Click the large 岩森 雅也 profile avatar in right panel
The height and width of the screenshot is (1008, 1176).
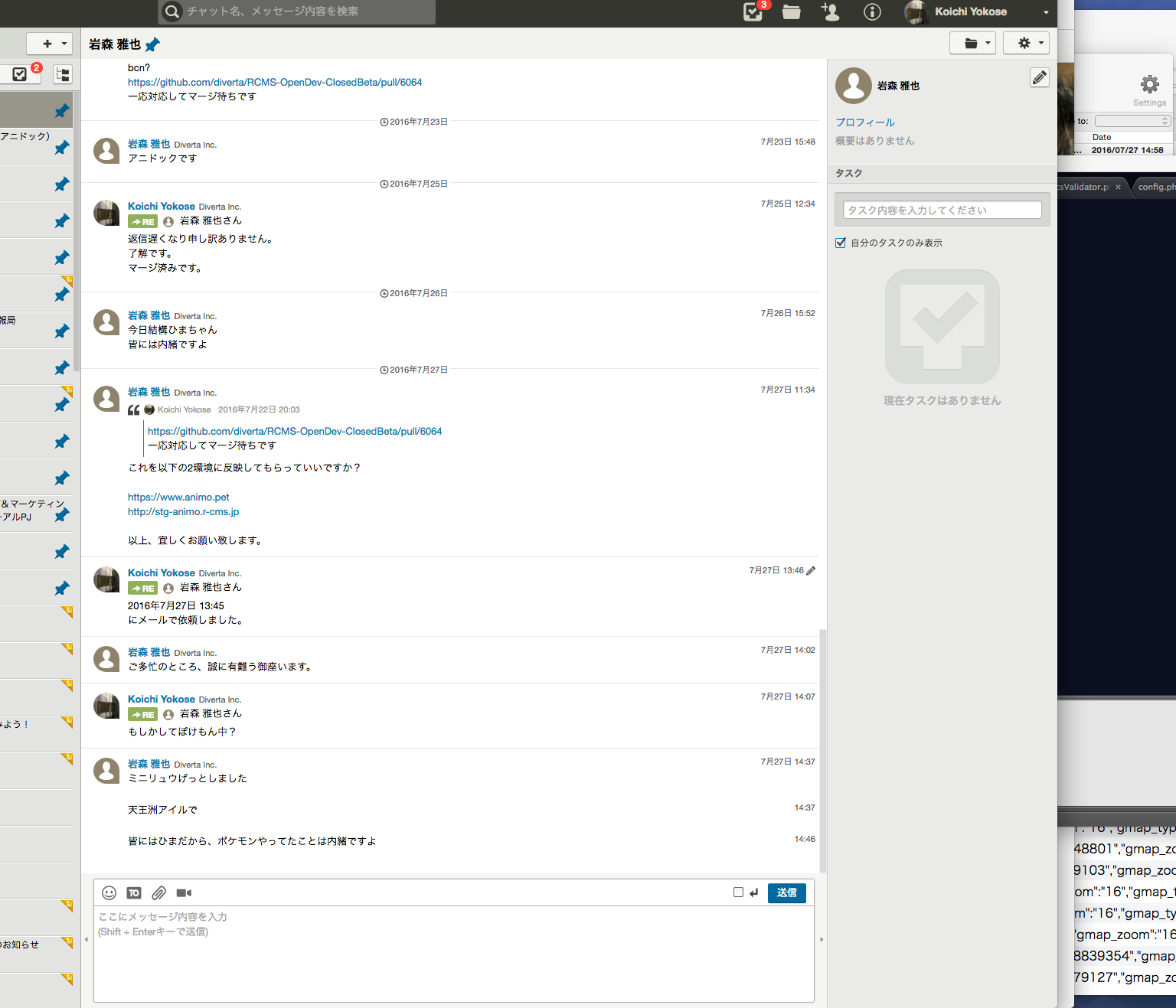pyautogui.click(x=854, y=86)
